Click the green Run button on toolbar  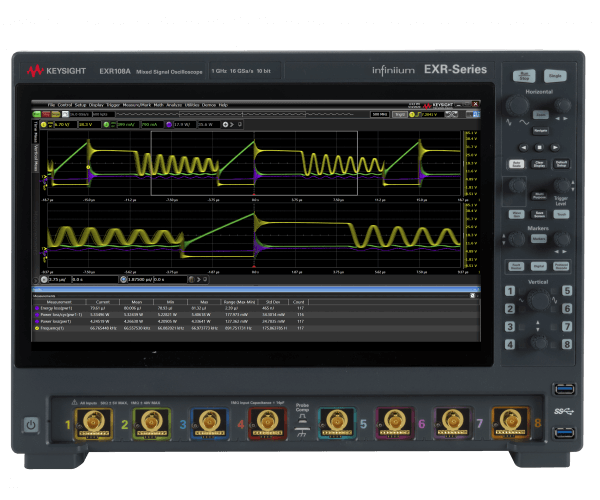click(x=37, y=114)
